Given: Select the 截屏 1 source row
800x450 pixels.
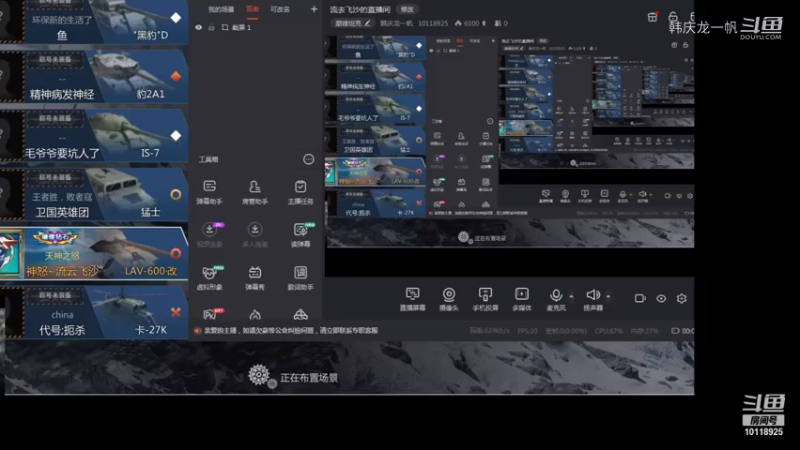Looking at the screenshot, I should tap(255, 28).
